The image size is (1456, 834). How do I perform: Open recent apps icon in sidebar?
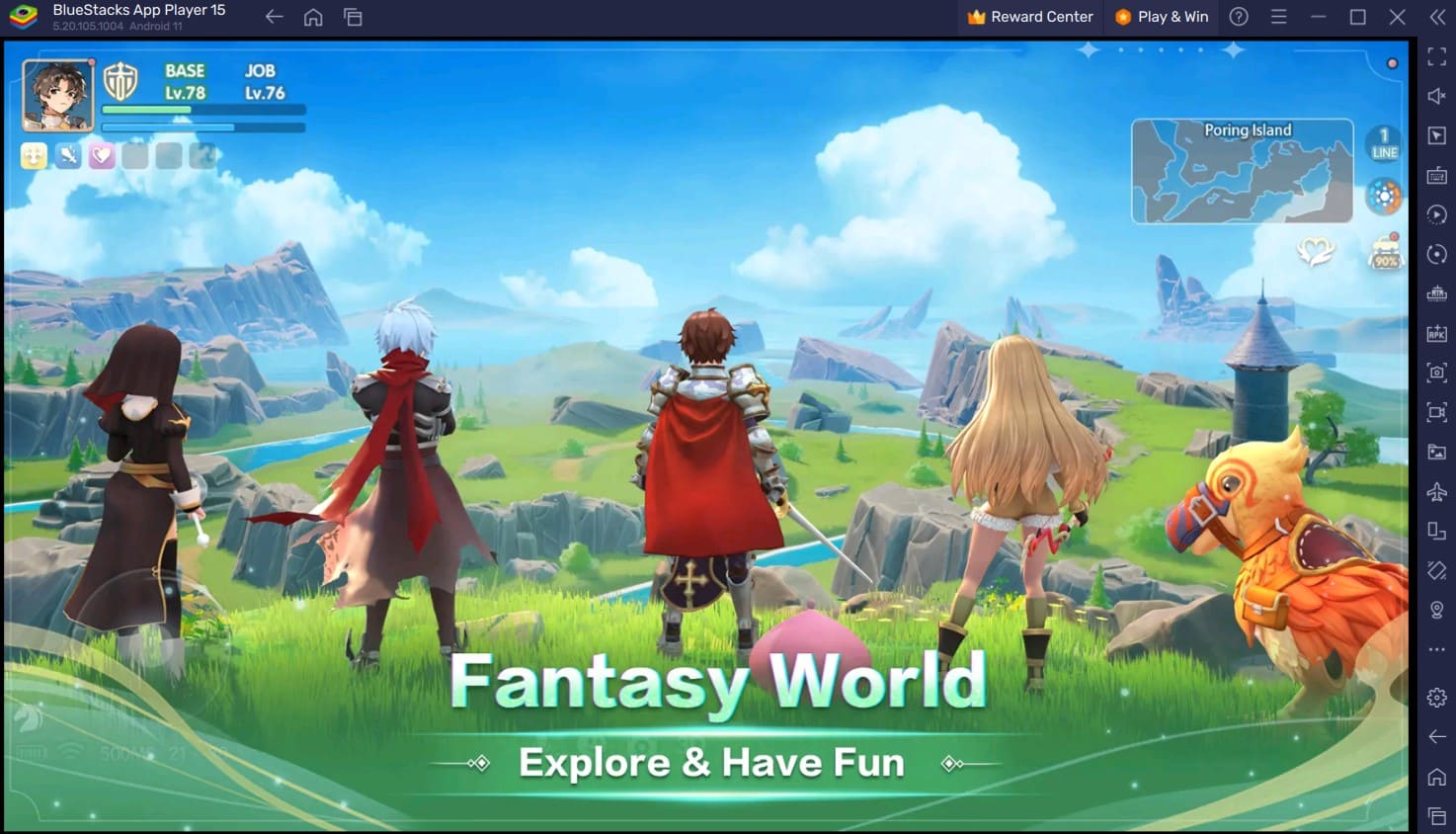(1437, 816)
